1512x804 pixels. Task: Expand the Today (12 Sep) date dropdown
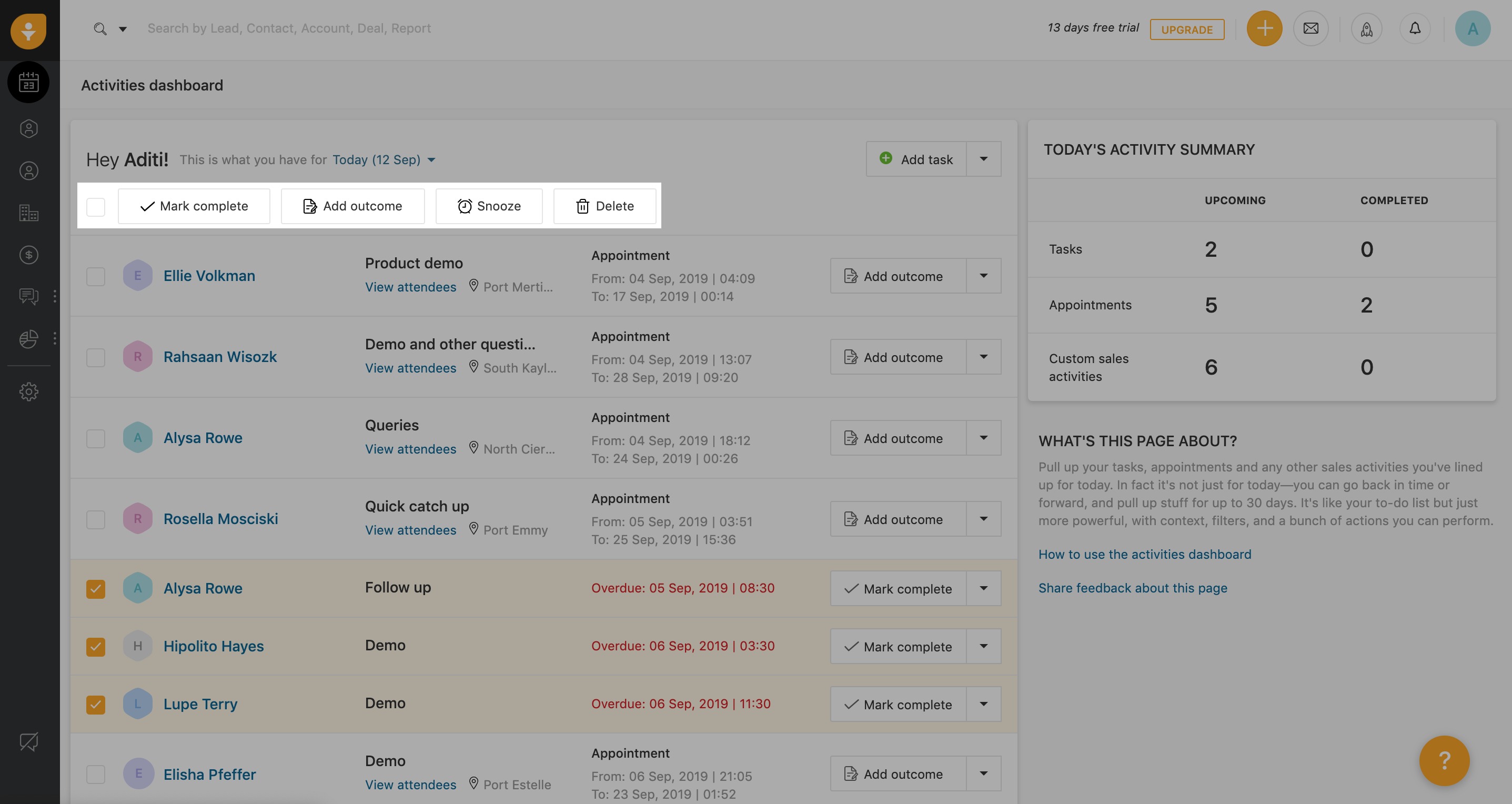tap(384, 159)
